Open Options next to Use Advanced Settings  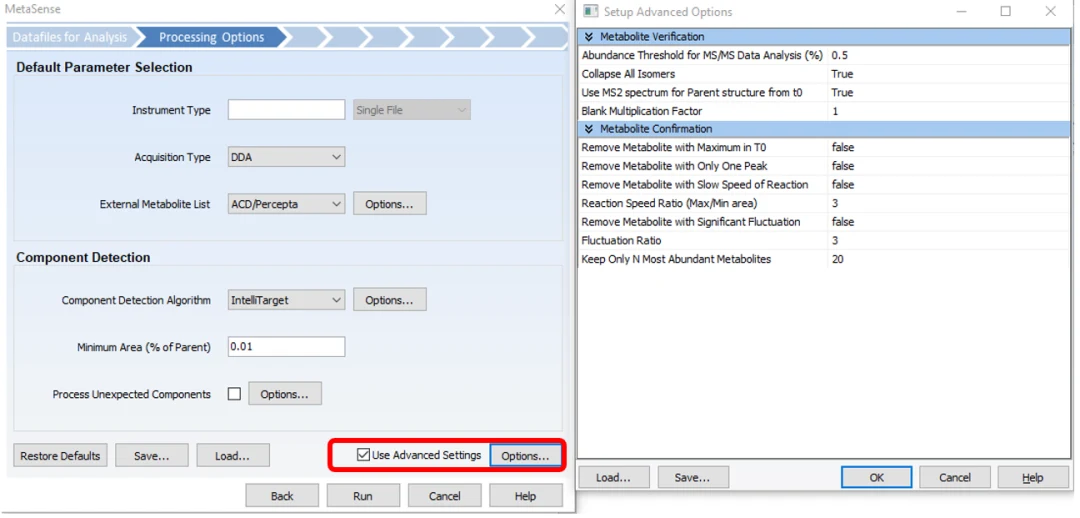point(526,456)
